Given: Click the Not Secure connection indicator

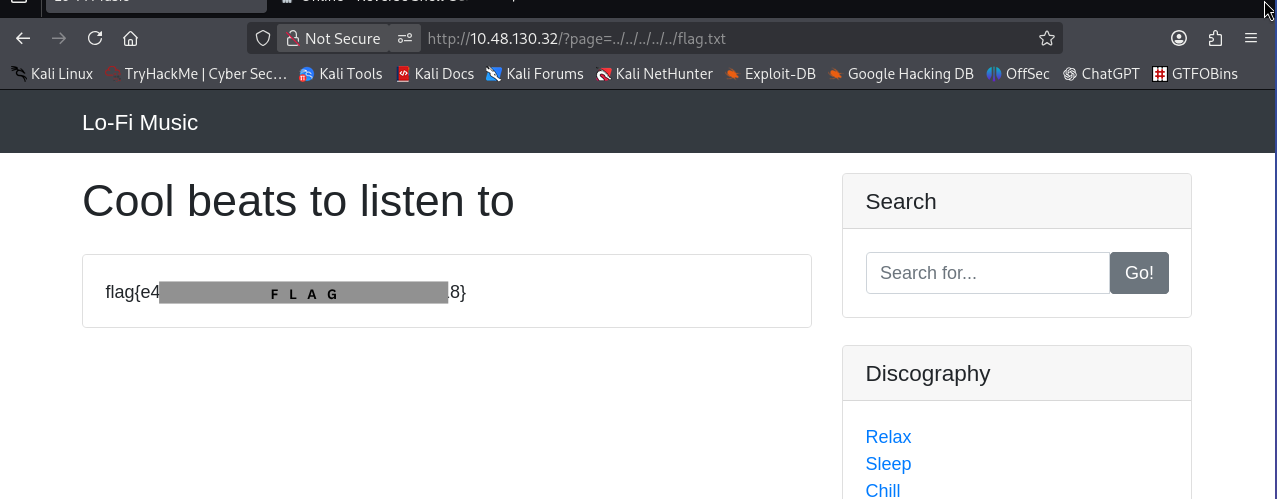Looking at the screenshot, I should (x=333, y=38).
